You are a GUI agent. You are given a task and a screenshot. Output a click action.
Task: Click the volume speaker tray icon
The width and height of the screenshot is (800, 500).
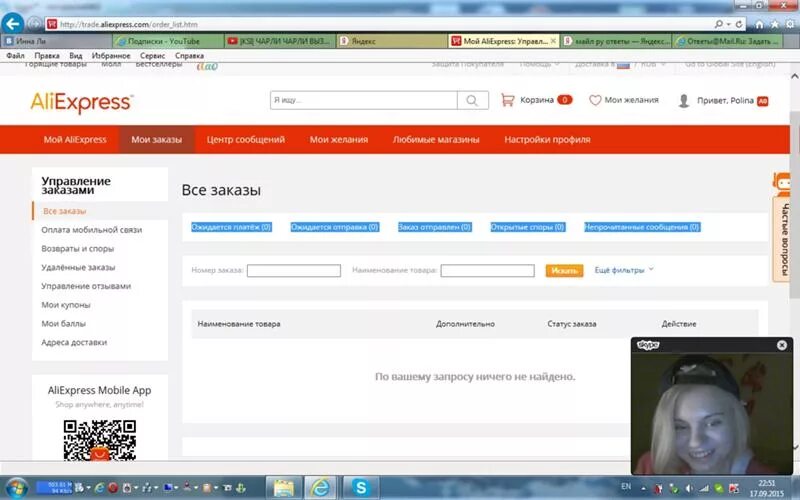689,488
